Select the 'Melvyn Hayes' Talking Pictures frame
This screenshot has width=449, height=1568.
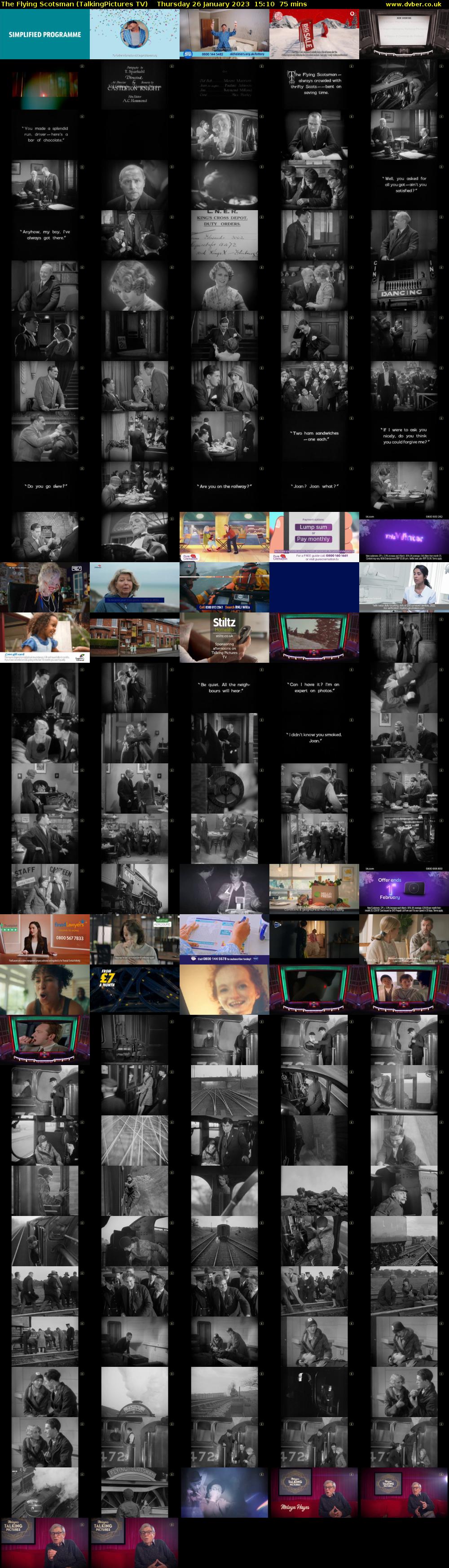pyautogui.click(x=314, y=1492)
